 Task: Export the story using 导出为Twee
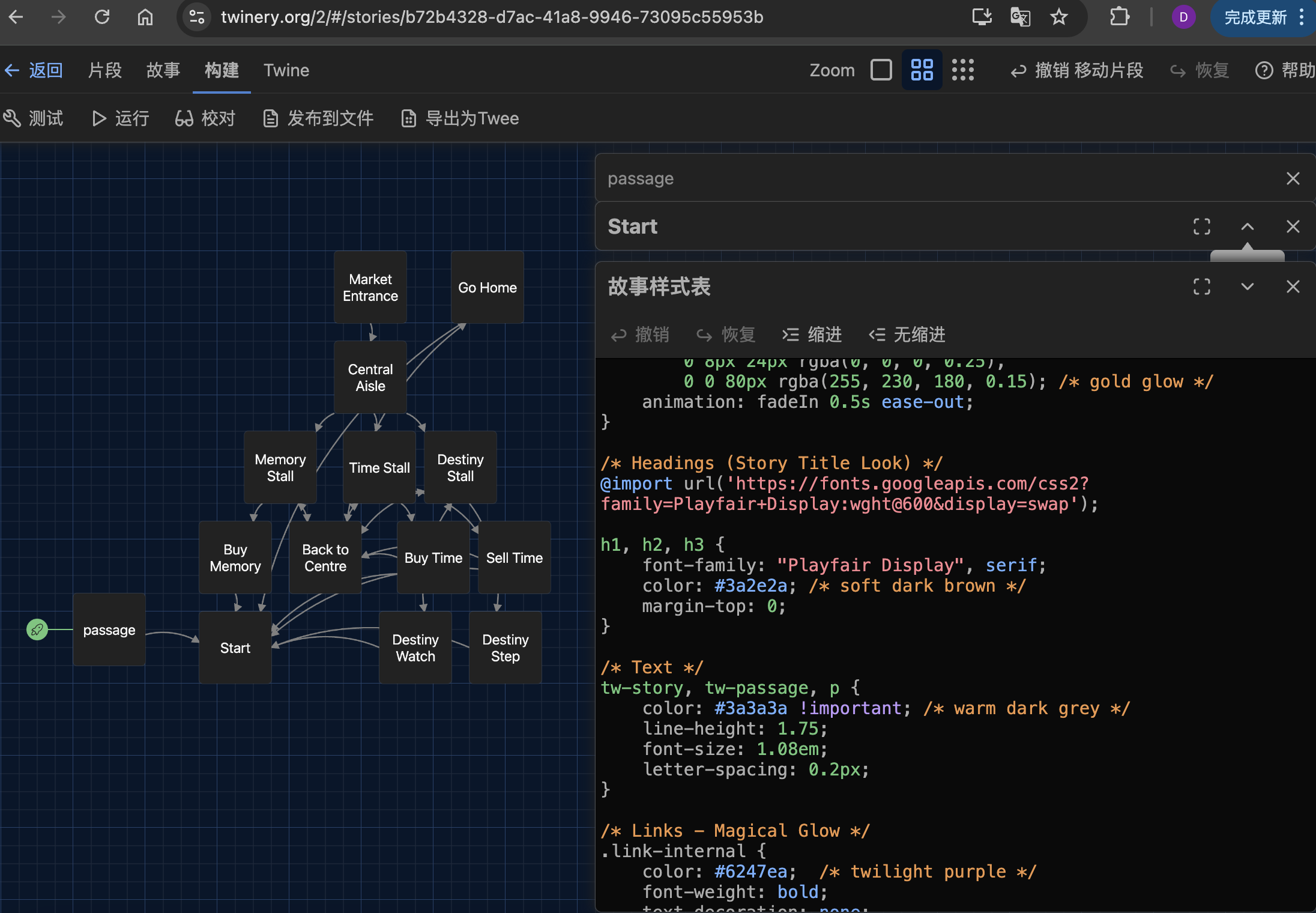coord(459,118)
